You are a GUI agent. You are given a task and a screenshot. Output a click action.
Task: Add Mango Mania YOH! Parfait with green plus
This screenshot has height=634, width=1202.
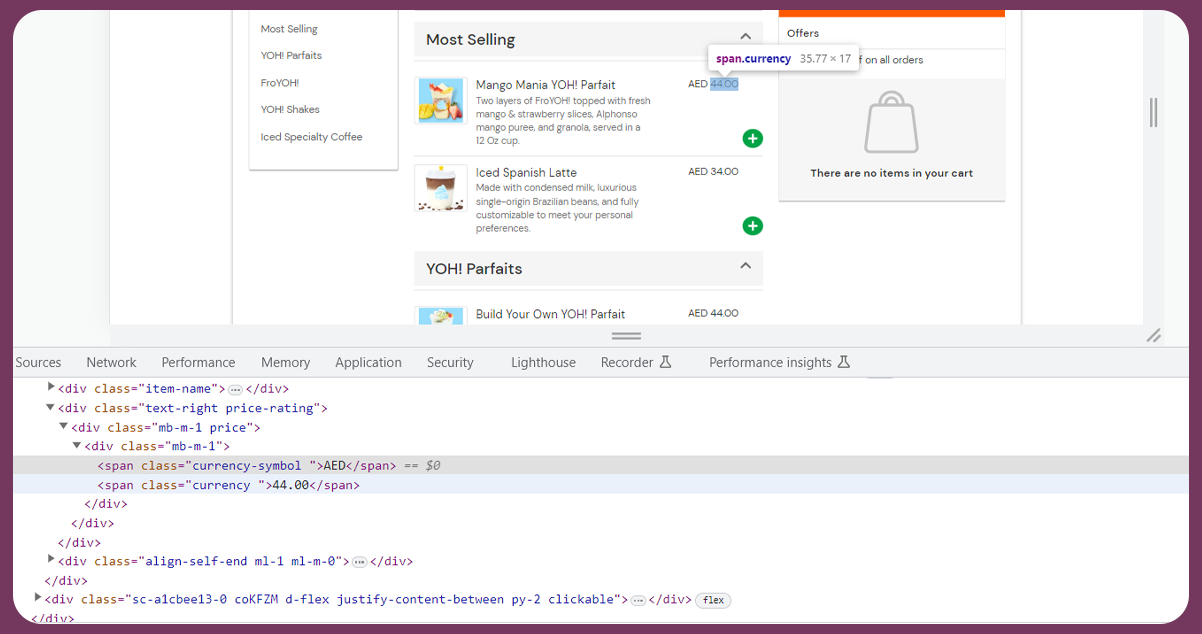click(x=752, y=138)
